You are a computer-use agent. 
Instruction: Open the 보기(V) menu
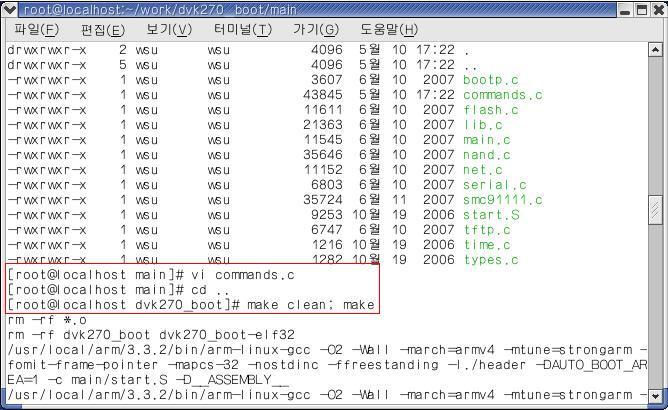click(x=169, y=29)
